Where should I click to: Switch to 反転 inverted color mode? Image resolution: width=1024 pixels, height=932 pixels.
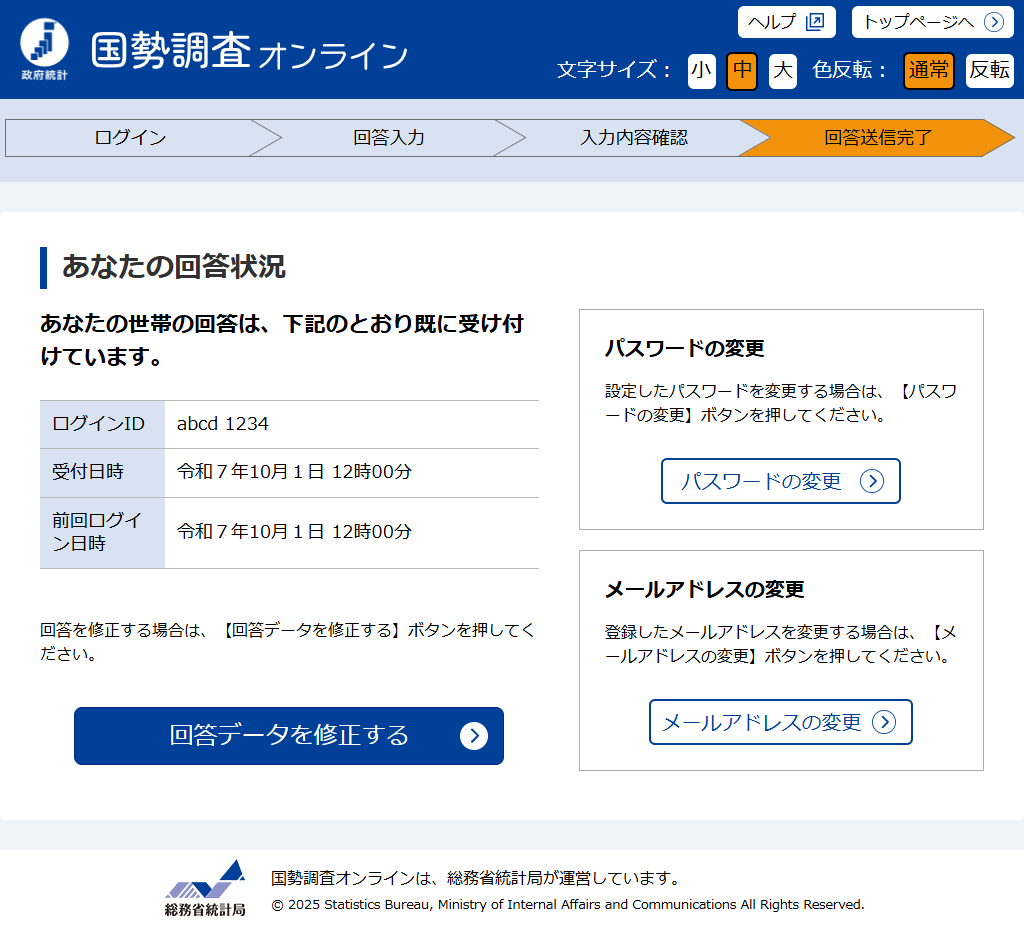[x=989, y=70]
